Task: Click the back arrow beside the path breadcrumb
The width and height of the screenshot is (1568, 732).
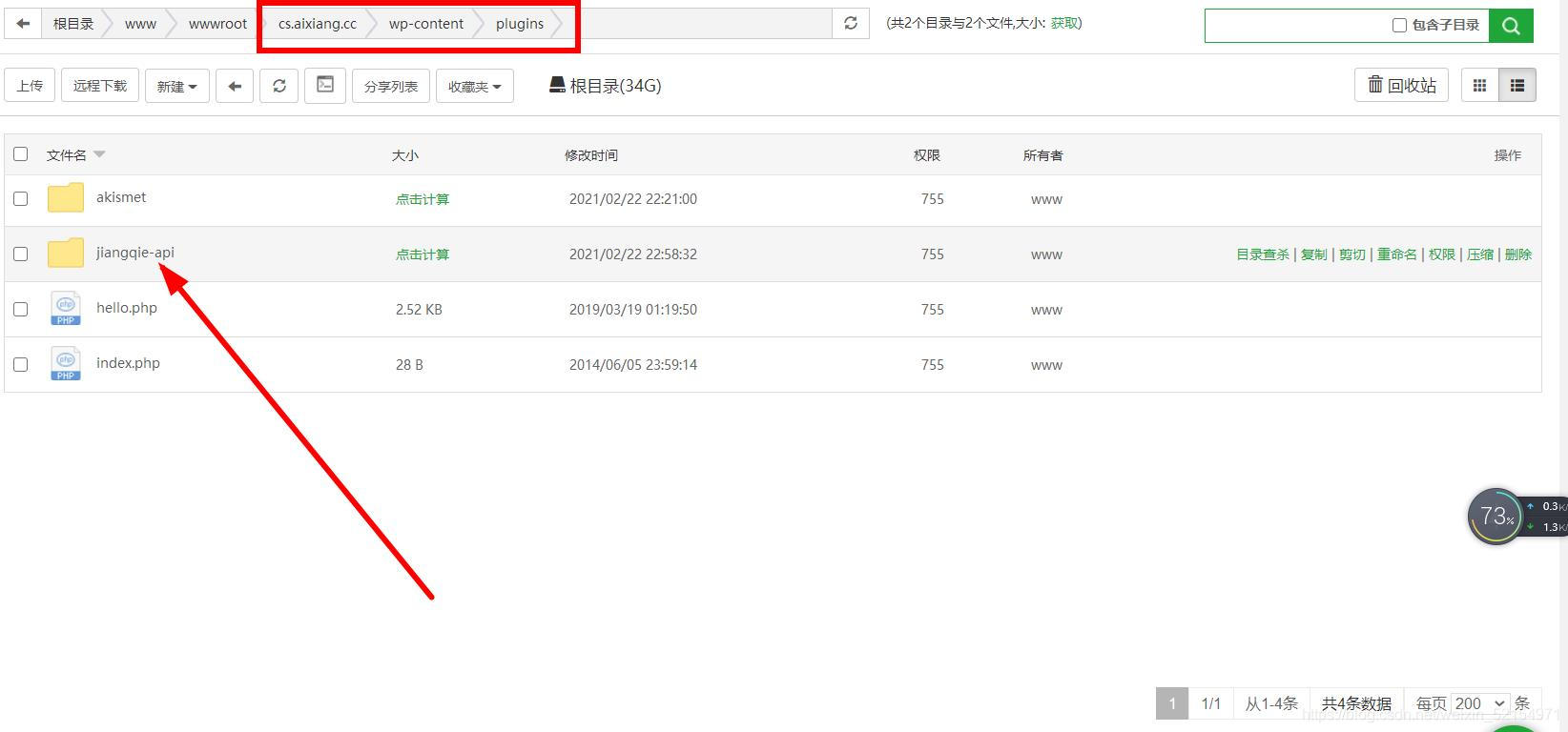Action: point(23,24)
